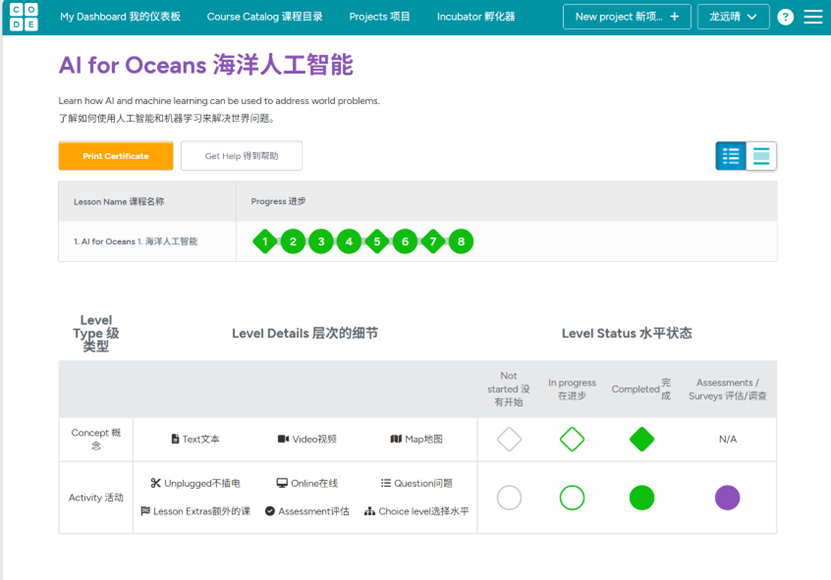Click the Progress 进步 column header
831x580 pixels.
[278, 201]
